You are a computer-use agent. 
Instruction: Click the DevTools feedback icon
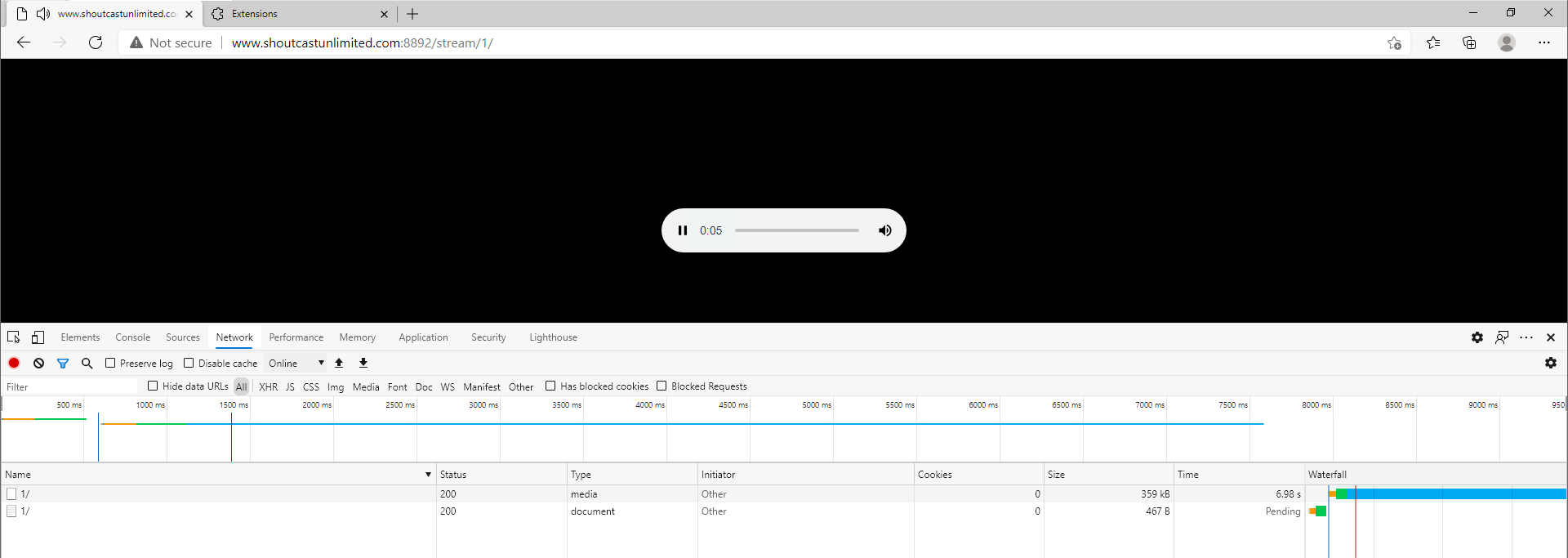coord(1502,337)
